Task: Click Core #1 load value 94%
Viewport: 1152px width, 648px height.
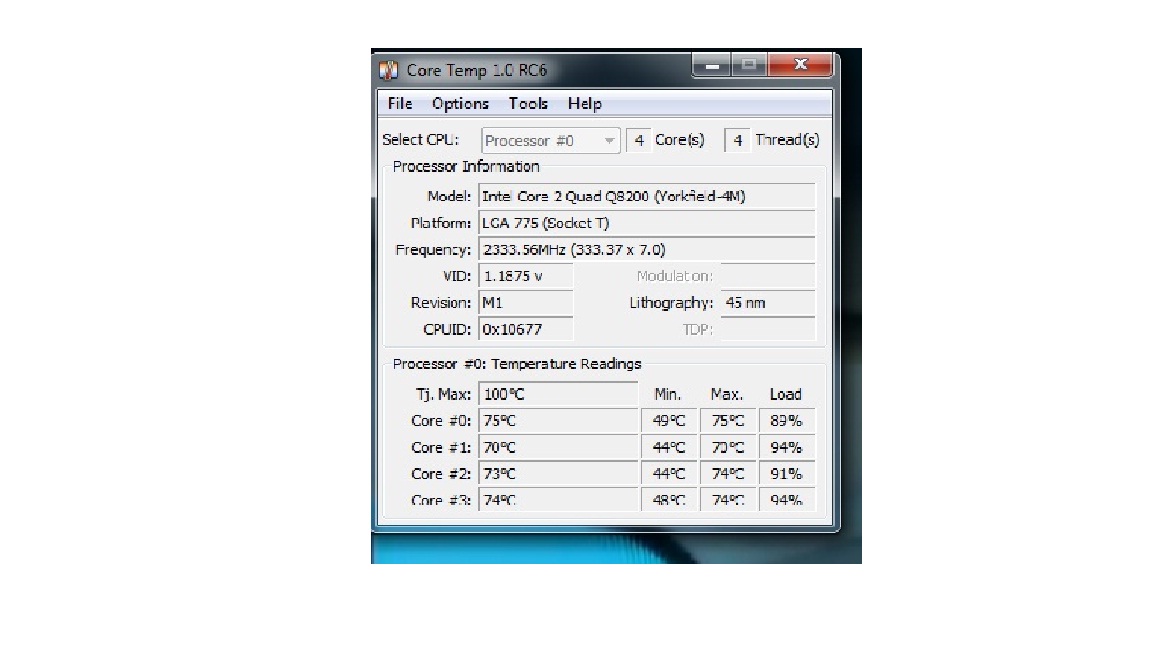Action: tap(786, 447)
